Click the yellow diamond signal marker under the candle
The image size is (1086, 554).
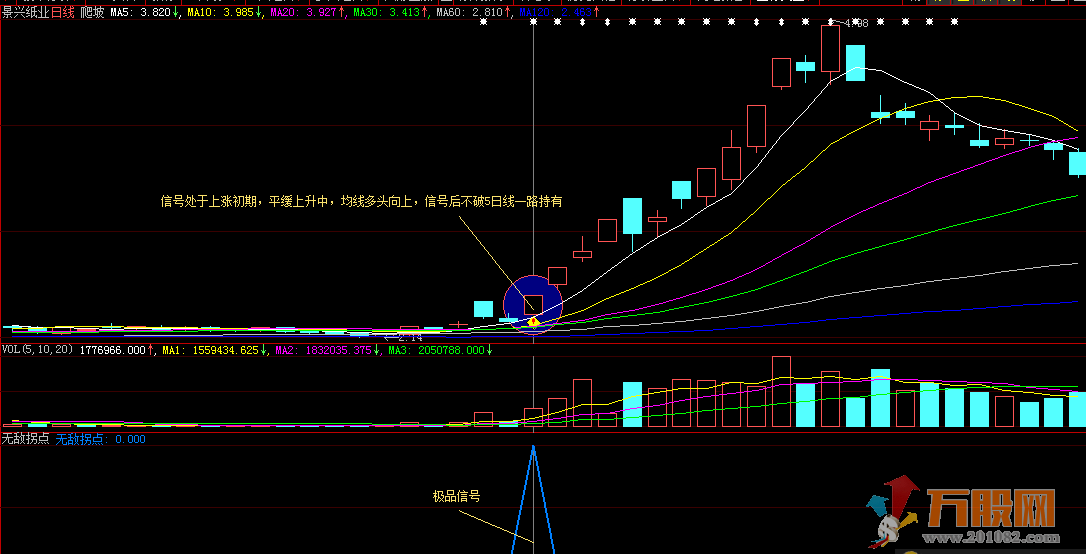point(533,321)
